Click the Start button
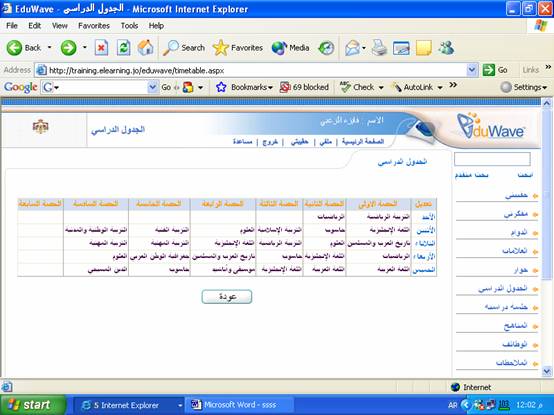 coord(33,405)
